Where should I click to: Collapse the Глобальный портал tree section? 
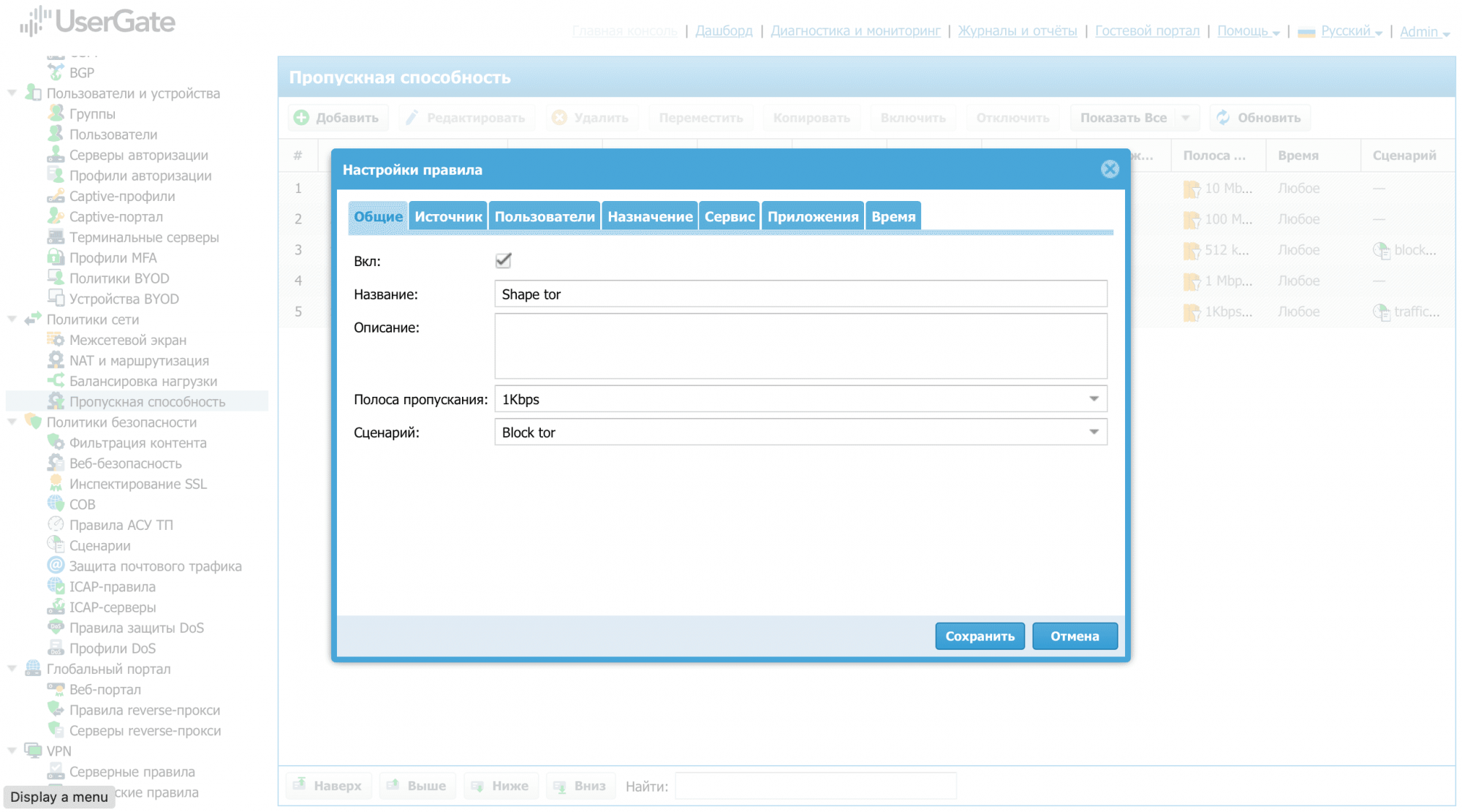(12, 669)
